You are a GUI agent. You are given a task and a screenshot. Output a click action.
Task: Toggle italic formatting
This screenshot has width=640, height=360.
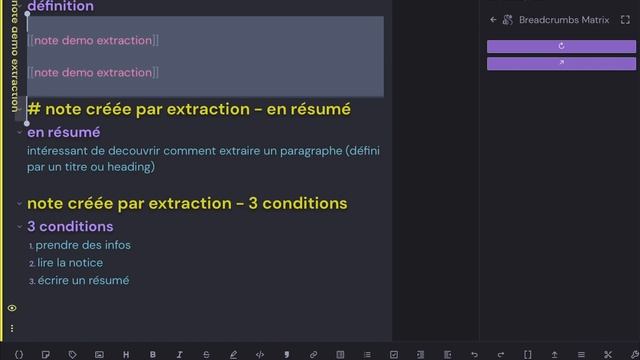pyautogui.click(x=180, y=355)
